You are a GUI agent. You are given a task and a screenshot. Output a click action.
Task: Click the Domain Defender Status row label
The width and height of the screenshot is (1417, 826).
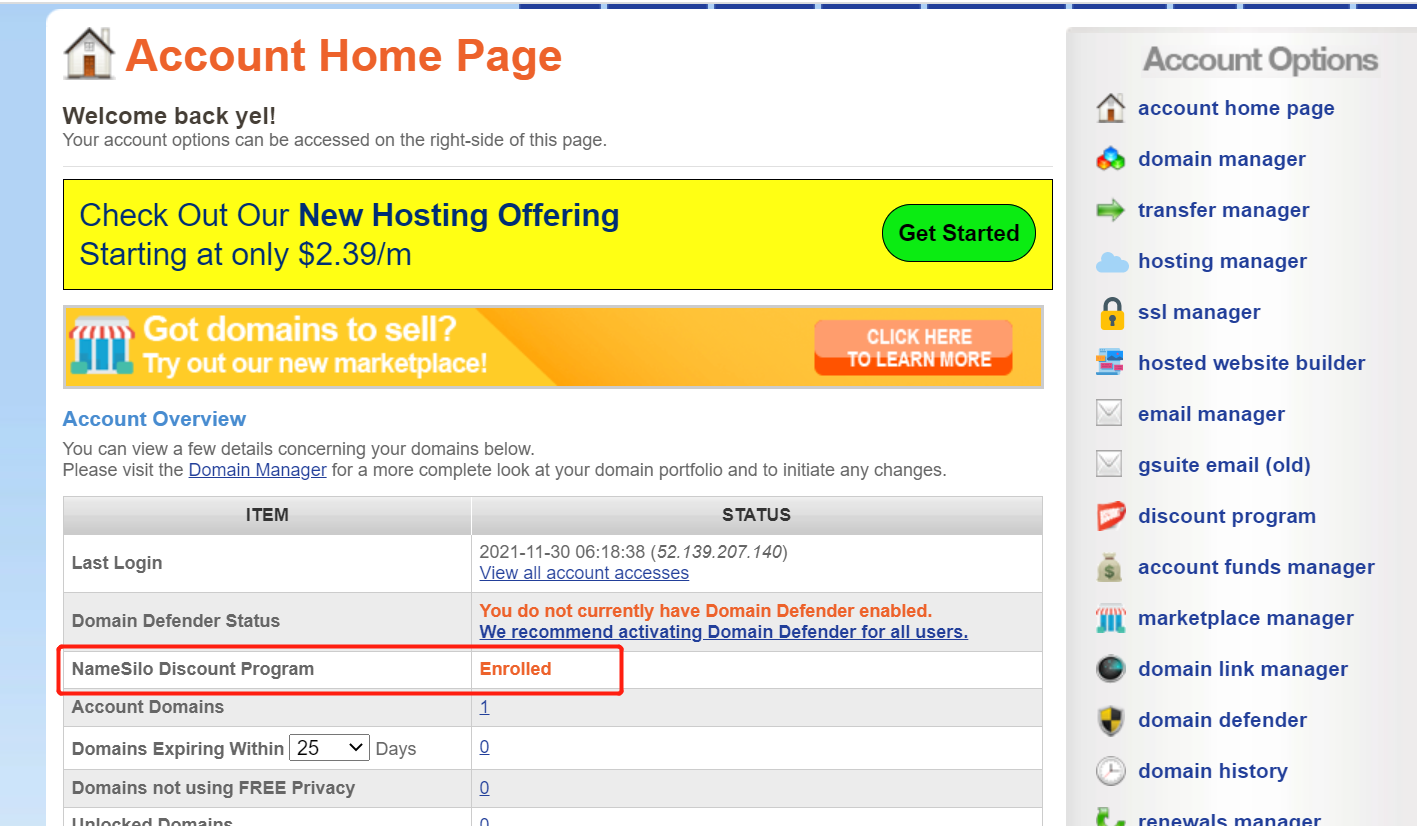[176, 621]
